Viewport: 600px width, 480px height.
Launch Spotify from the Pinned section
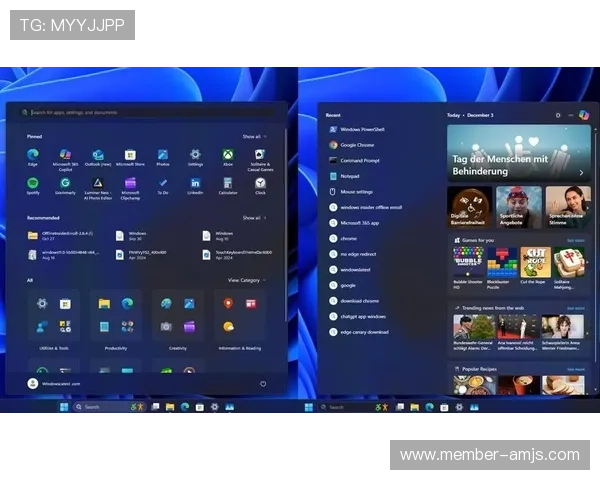[x=33, y=184]
